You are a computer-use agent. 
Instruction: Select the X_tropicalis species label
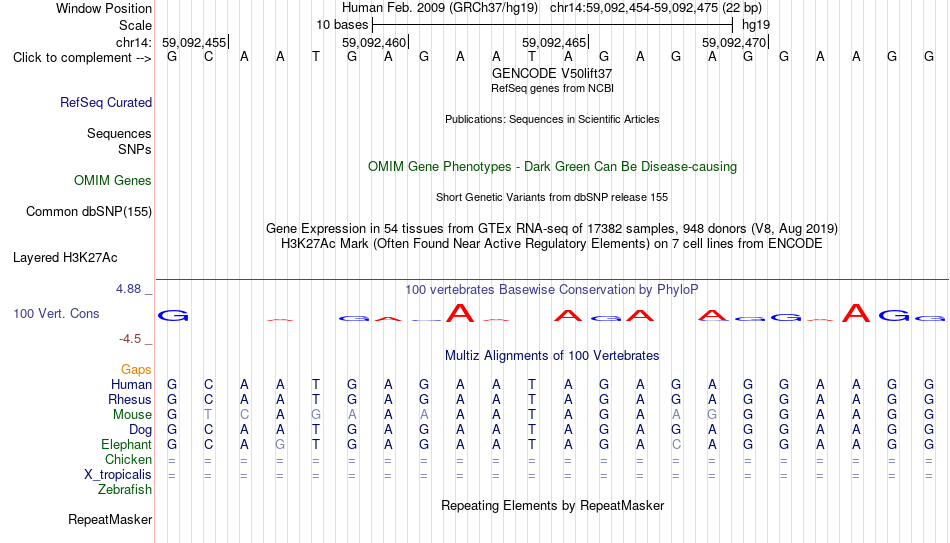[118, 475]
